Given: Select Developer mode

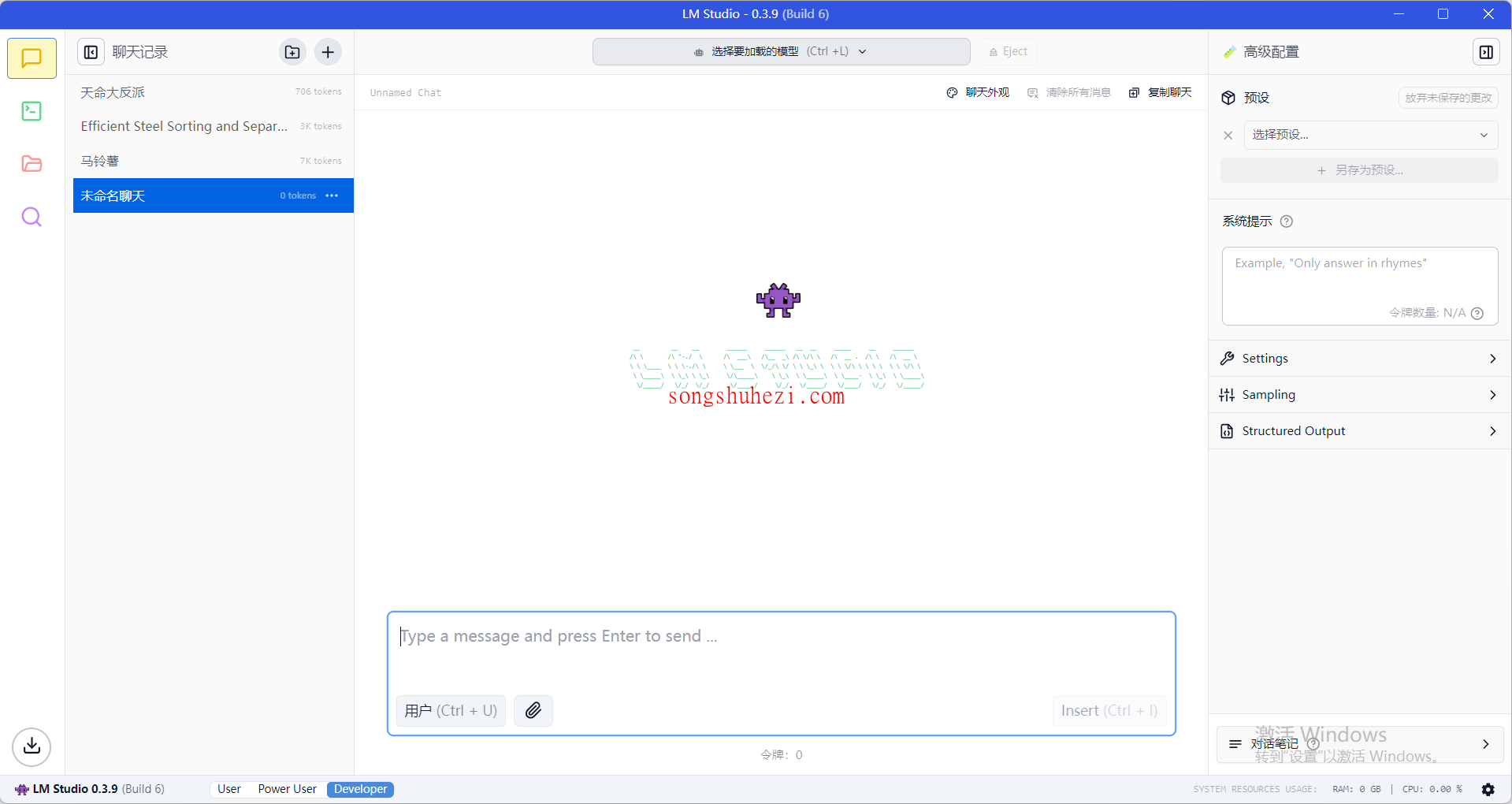Looking at the screenshot, I should tap(360, 789).
